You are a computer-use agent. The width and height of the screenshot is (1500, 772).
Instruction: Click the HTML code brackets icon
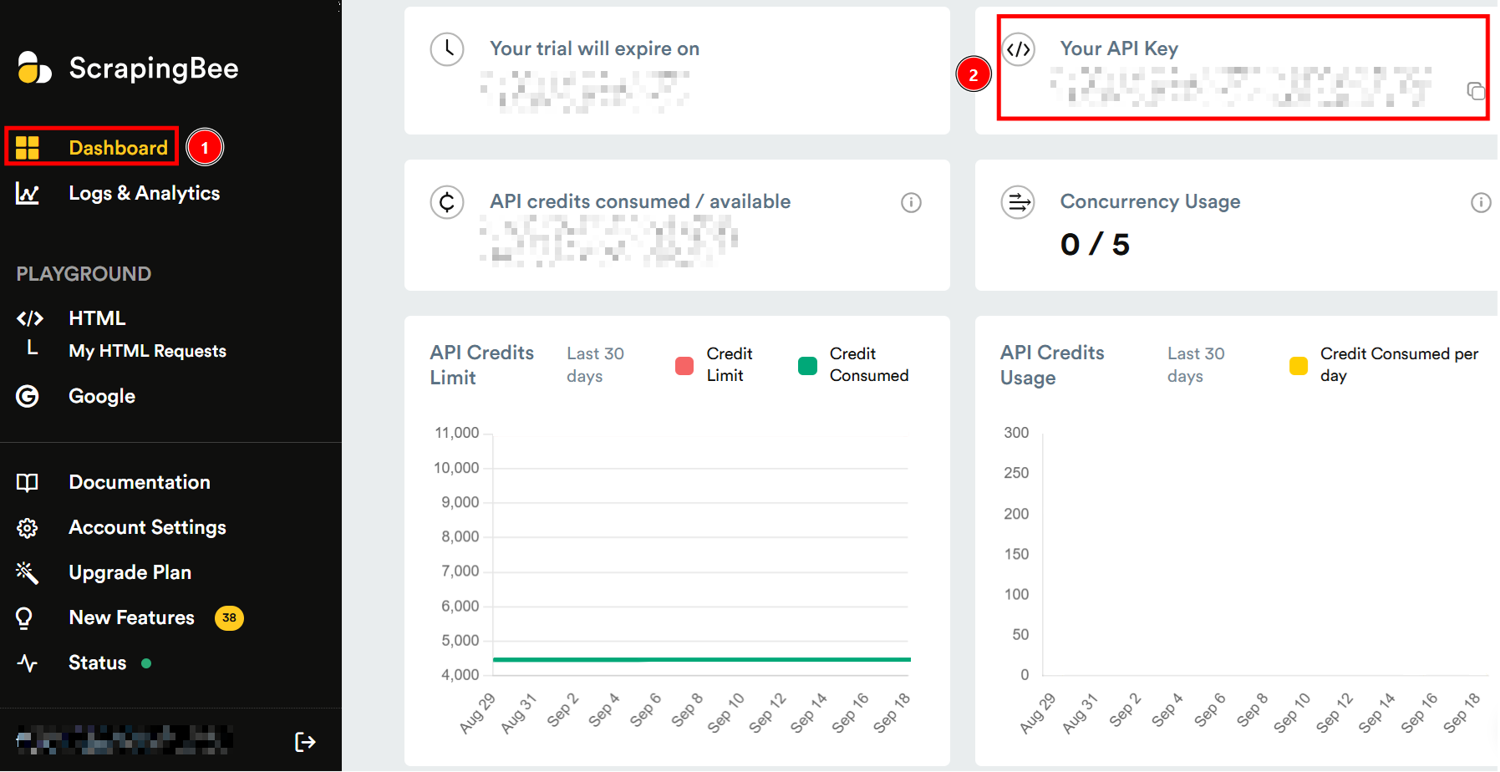(29, 319)
